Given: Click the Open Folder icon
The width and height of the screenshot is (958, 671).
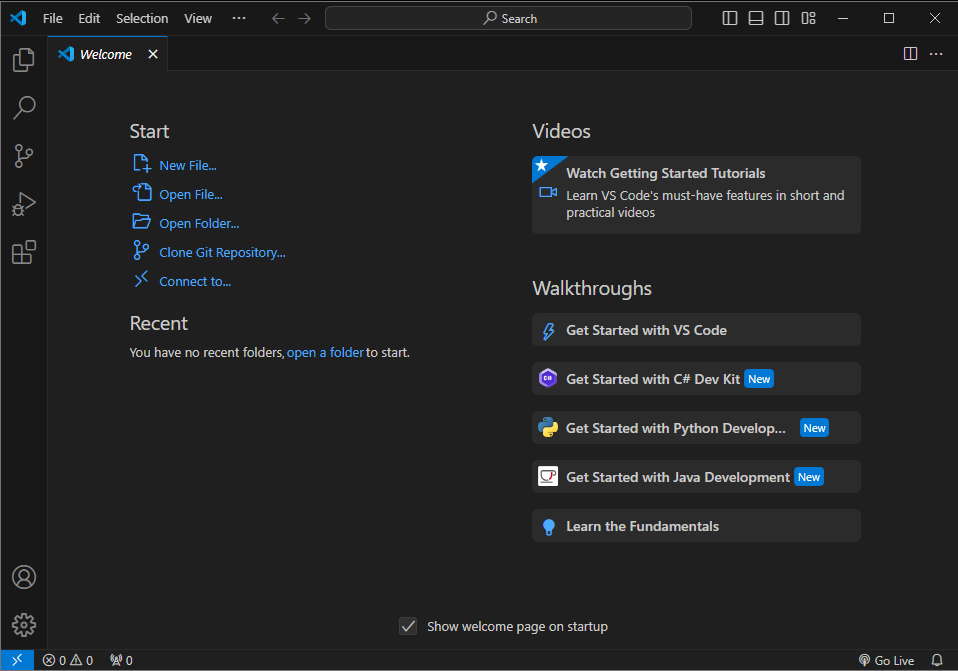Looking at the screenshot, I should tap(142, 221).
